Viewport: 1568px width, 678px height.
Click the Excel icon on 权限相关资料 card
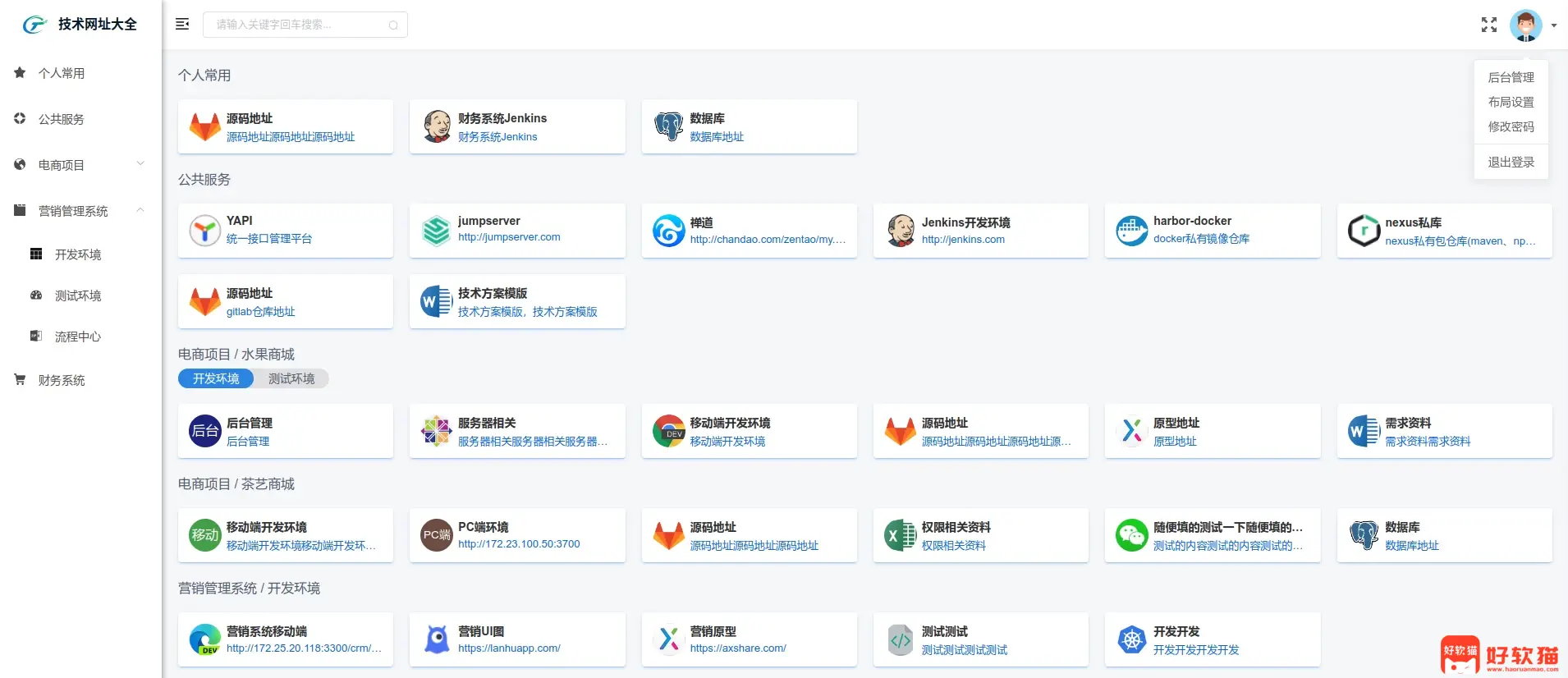[901, 535]
